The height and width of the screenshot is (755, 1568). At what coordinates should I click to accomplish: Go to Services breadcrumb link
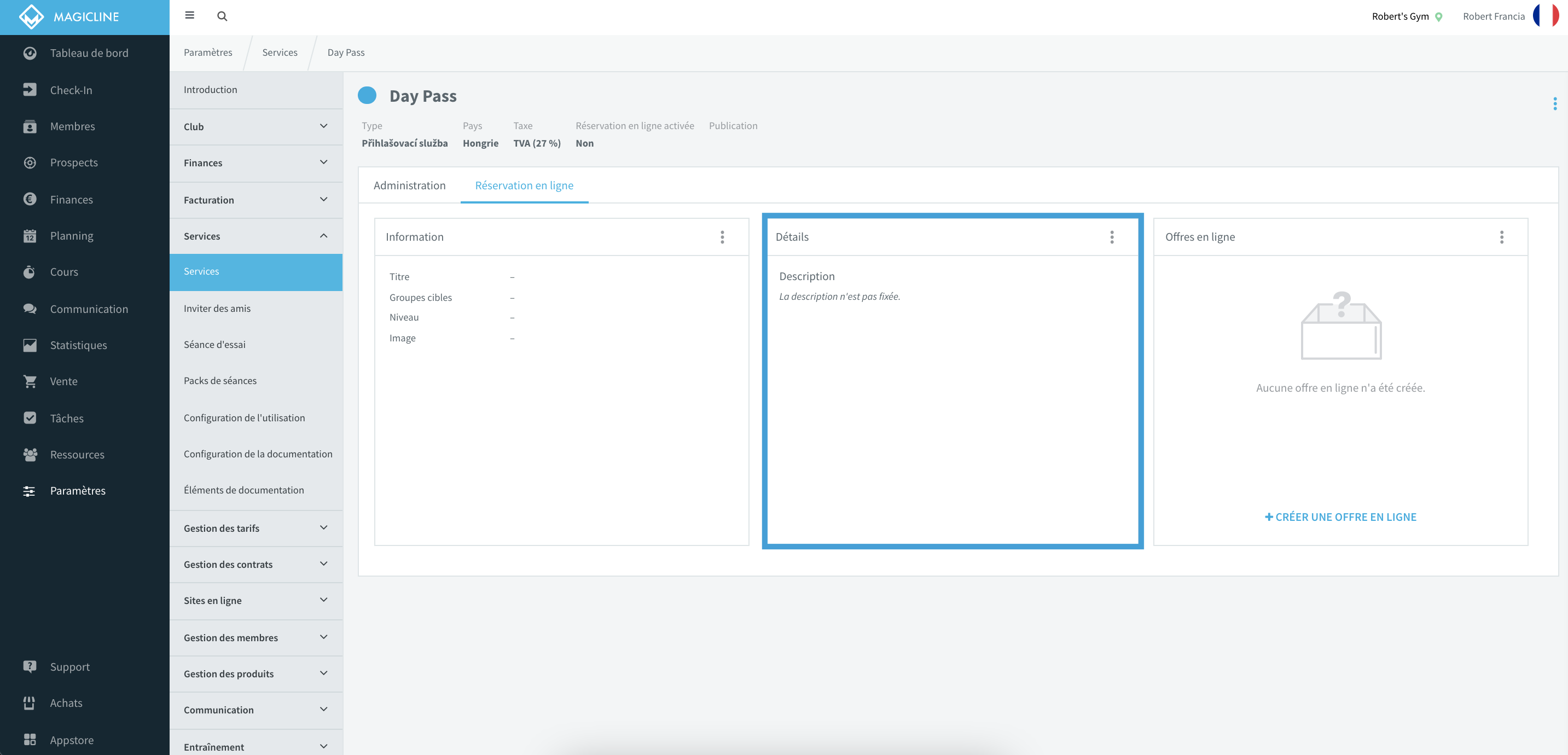tap(280, 53)
